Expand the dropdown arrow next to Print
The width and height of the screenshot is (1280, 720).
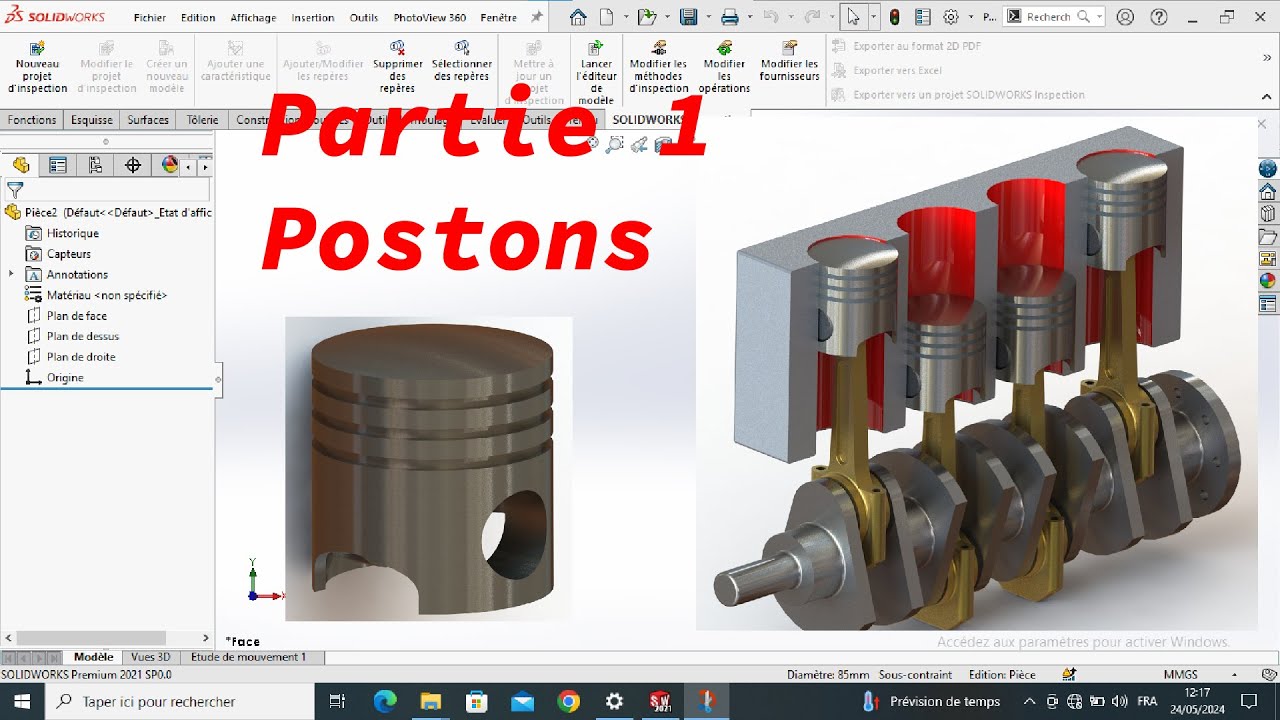[x=749, y=17]
